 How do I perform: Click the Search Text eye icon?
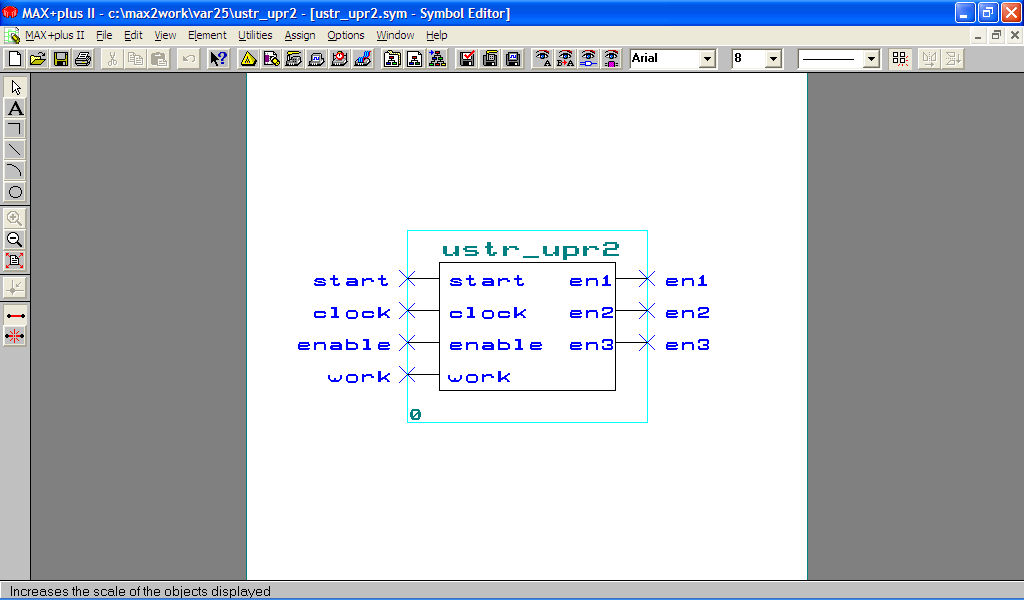click(x=542, y=59)
